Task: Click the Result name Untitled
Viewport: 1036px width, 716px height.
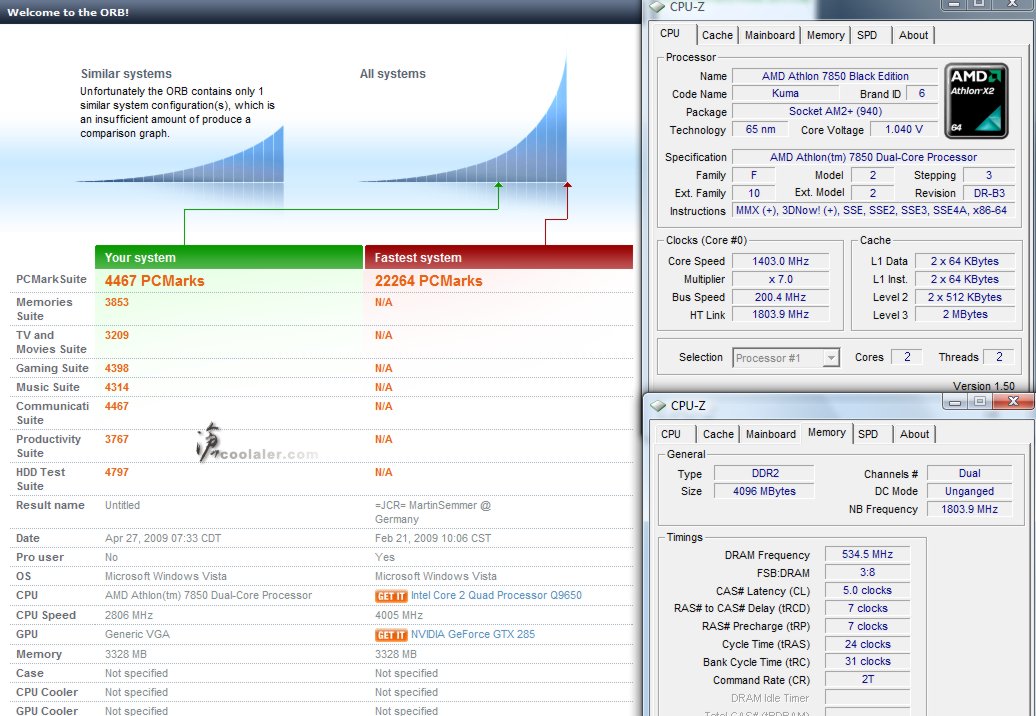Action: pyautogui.click(x=122, y=505)
